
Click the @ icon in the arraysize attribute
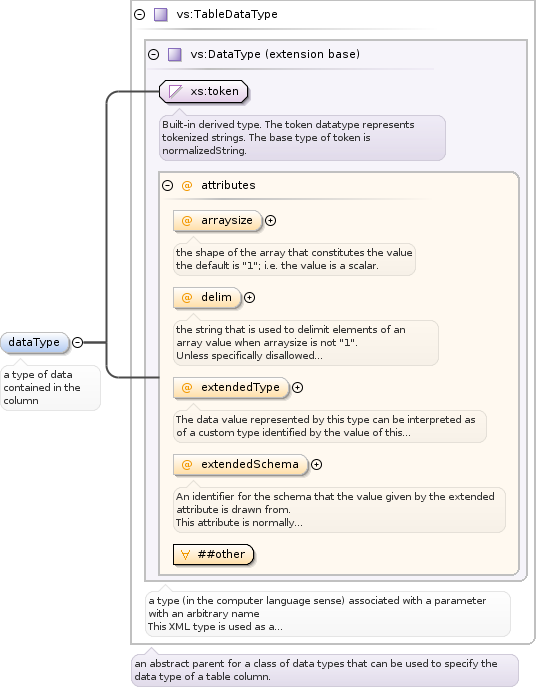[187, 220]
